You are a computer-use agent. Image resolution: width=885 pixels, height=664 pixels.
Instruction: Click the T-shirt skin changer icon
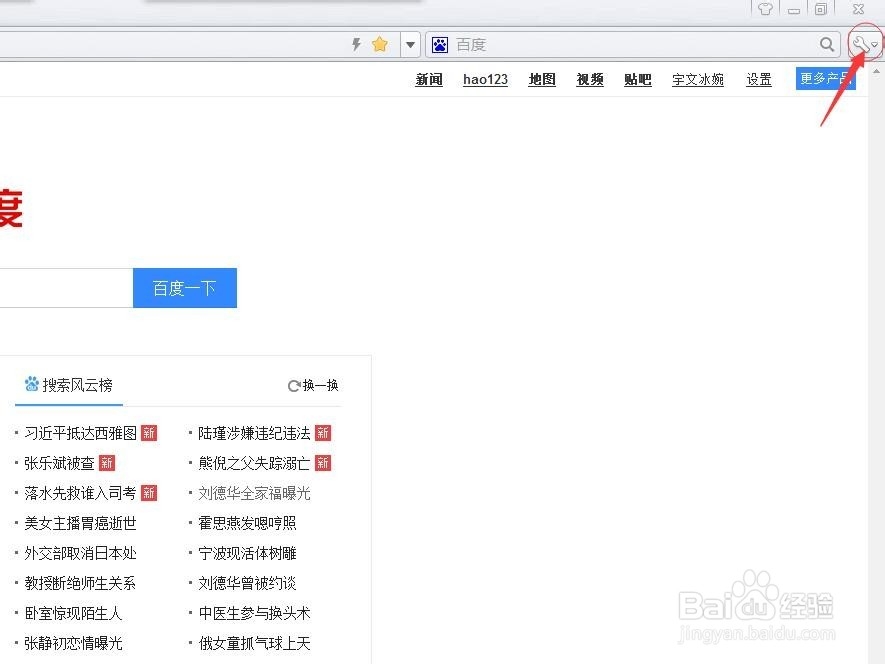(764, 9)
